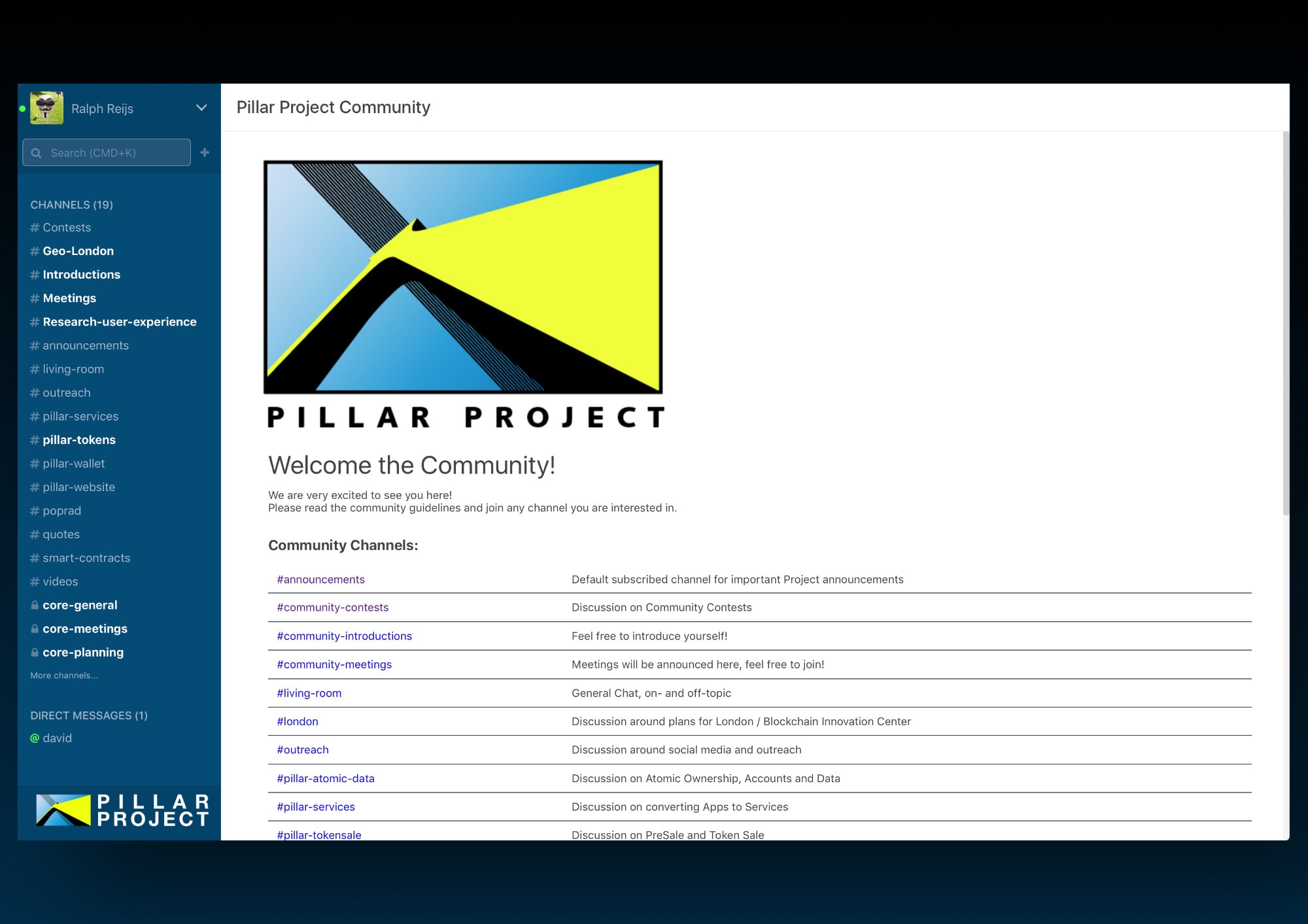
Task: Click the Pillar Project sidebar footer logo
Action: (x=122, y=810)
